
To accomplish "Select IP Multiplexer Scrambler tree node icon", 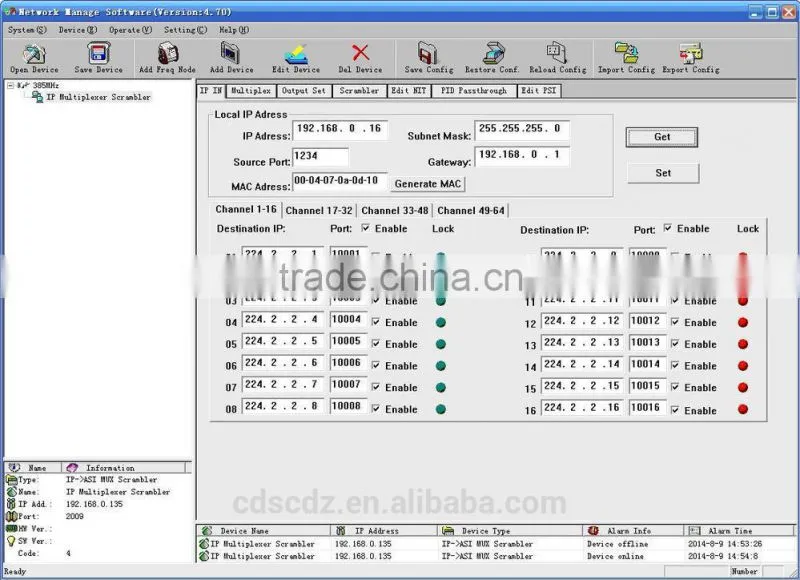I will click(x=37, y=97).
